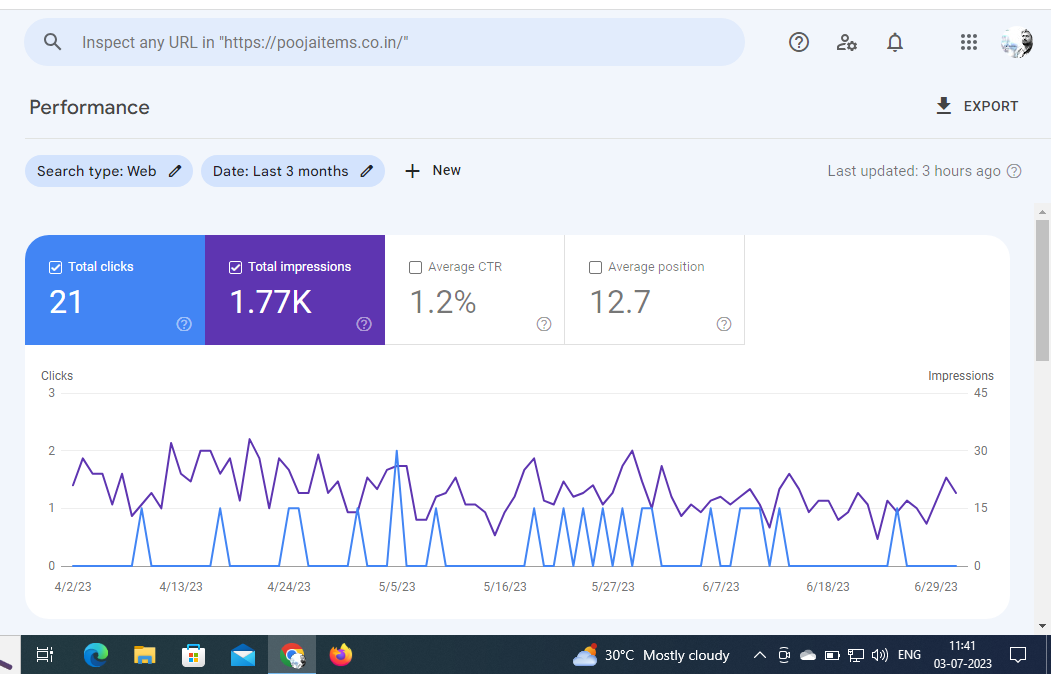Click the search magnifier in URL inspect bar
The width and height of the screenshot is (1051, 674).
tap(52, 42)
